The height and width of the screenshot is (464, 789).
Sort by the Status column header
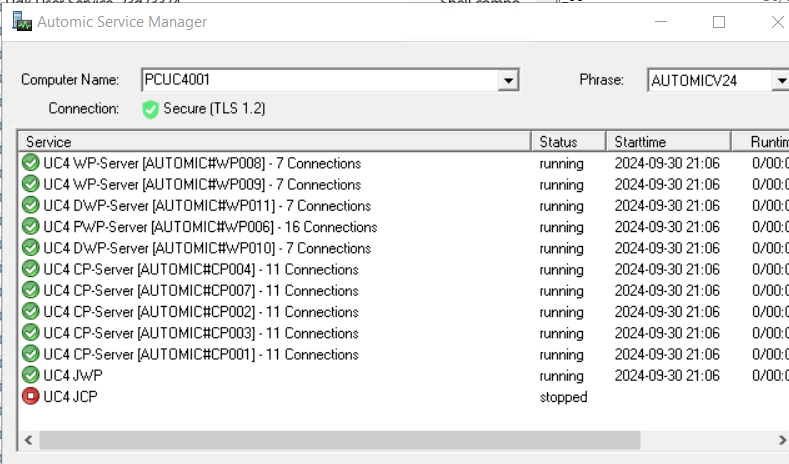click(x=569, y=141)
